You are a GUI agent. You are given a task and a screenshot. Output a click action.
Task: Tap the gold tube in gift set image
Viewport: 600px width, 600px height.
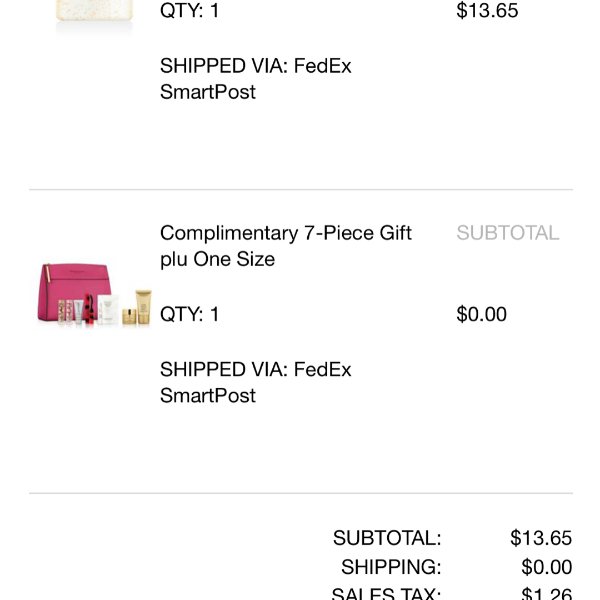pos(143,307)
